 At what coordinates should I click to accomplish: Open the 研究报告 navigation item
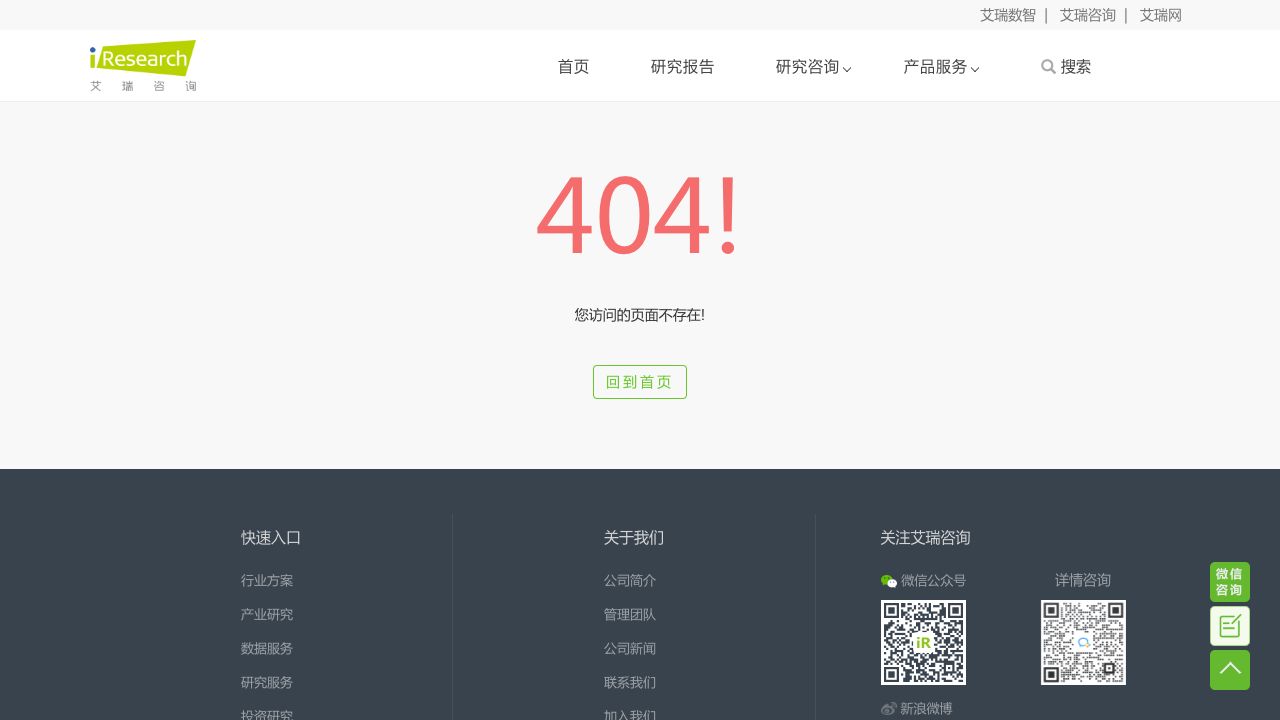coord(682,67)
